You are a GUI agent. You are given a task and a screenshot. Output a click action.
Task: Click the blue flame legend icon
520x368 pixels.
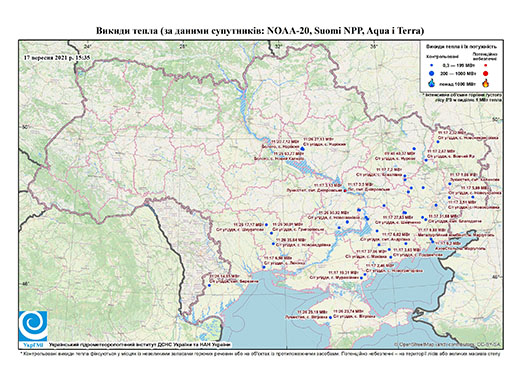tap(432, 83)
